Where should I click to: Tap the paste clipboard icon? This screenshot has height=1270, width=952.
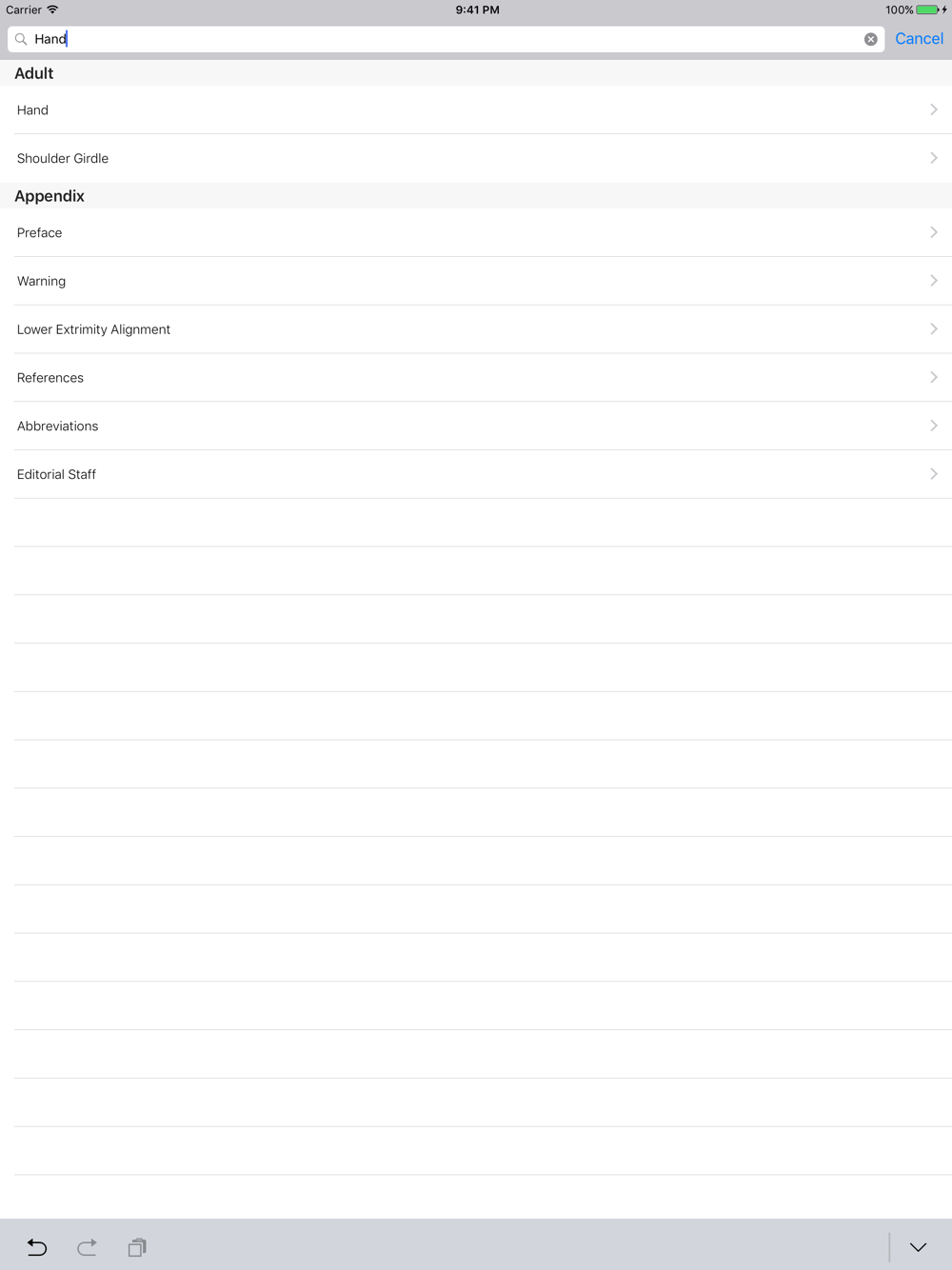pyautogui.click(x=137, y=1247)
